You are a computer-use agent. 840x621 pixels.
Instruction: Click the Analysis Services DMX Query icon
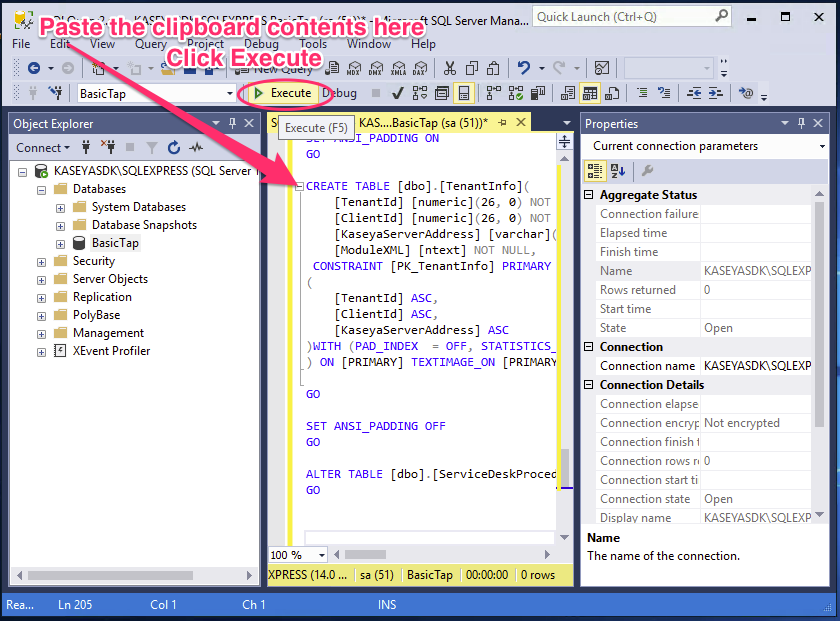pyautogui.click(x=376, y=68)
